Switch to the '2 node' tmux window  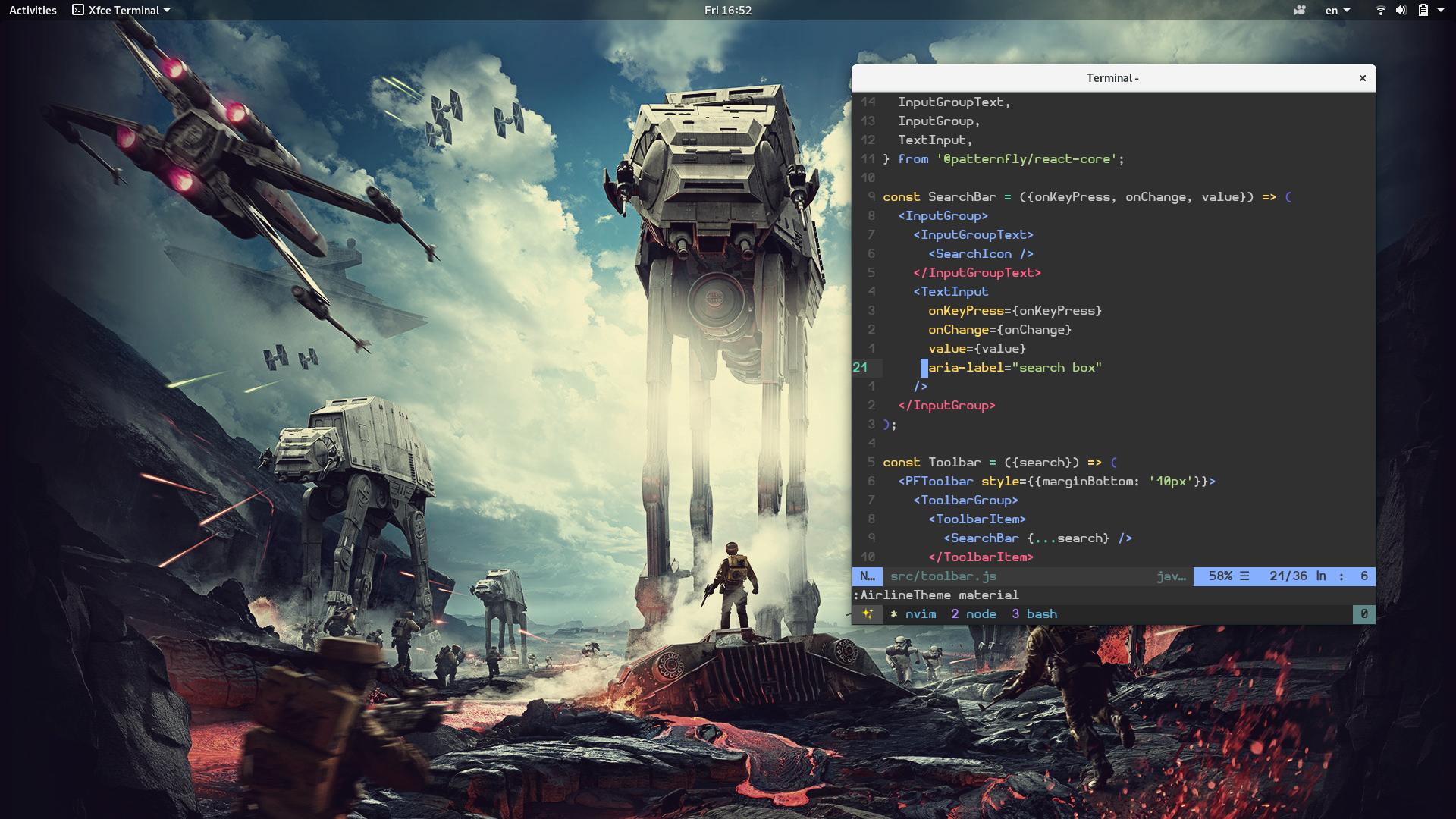[x=974, y=613]
